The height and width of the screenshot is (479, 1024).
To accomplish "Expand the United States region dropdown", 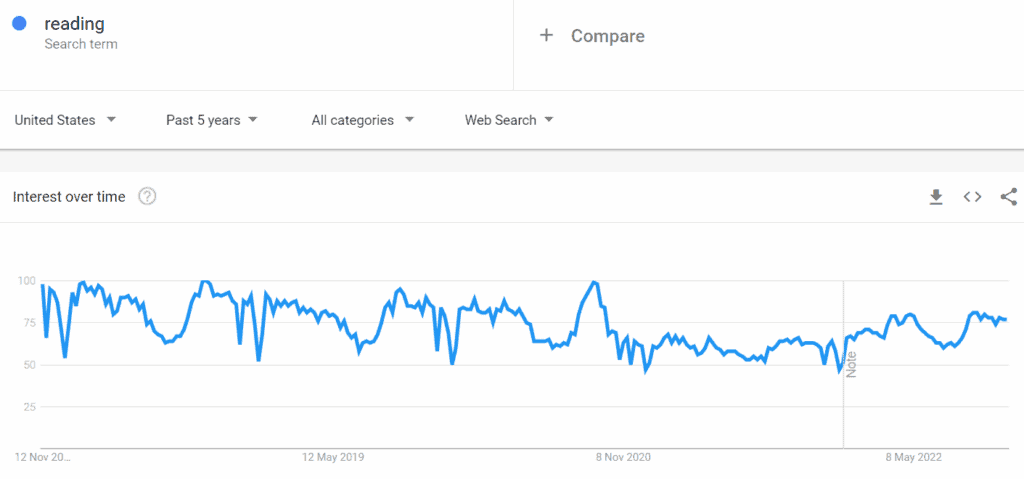I will click(65, 120).
